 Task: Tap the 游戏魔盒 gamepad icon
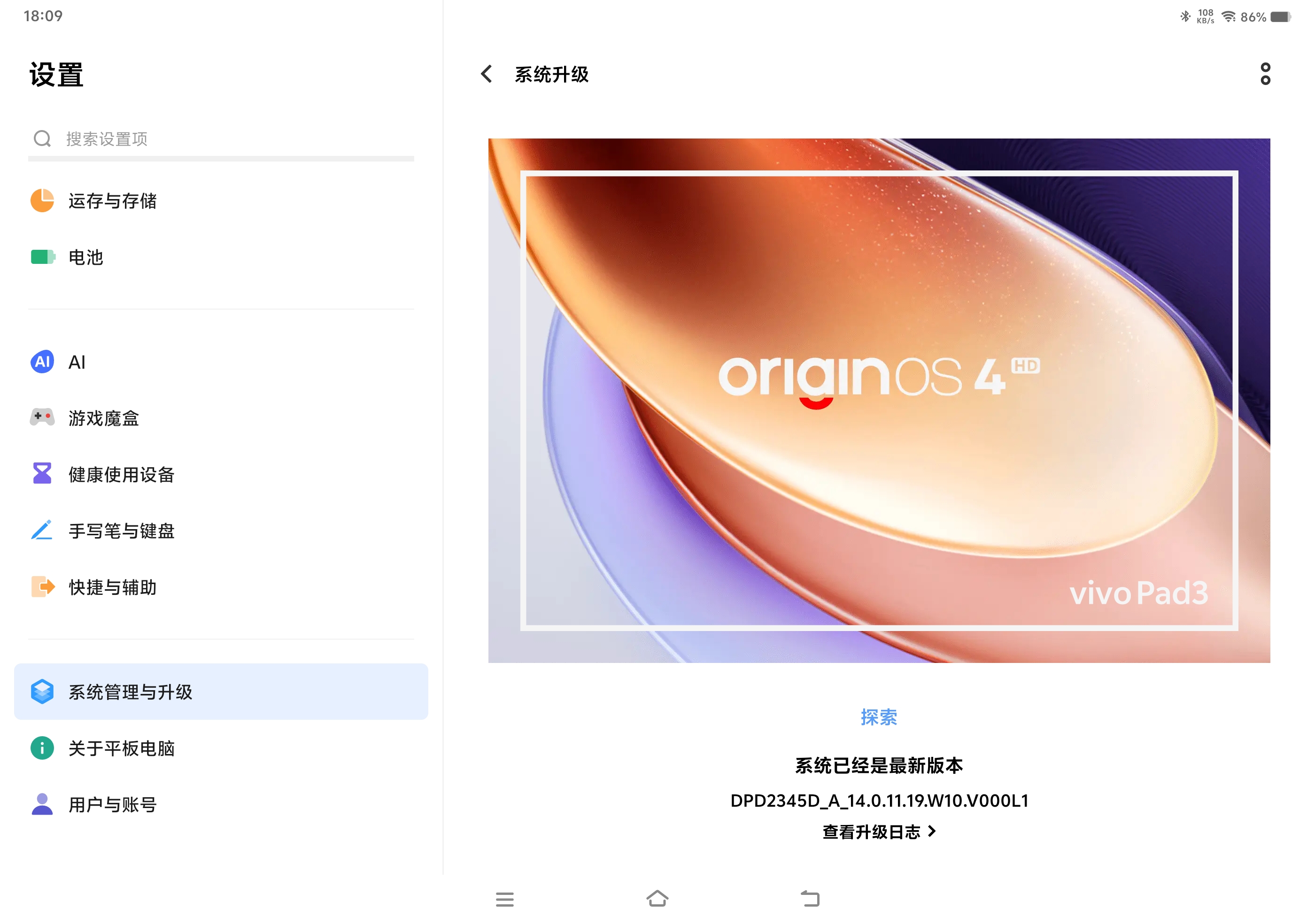tap(42, 417)
